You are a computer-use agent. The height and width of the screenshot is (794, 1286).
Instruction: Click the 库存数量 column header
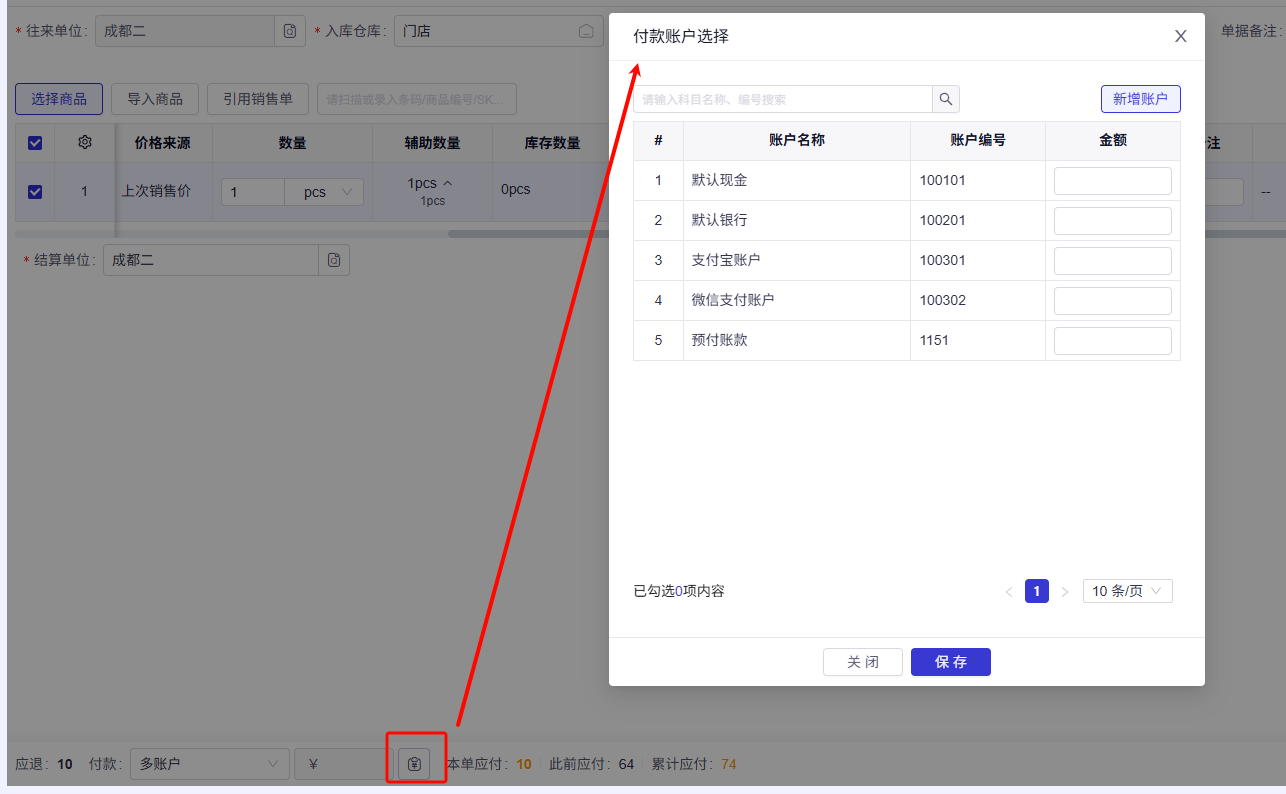coord(553,143)
